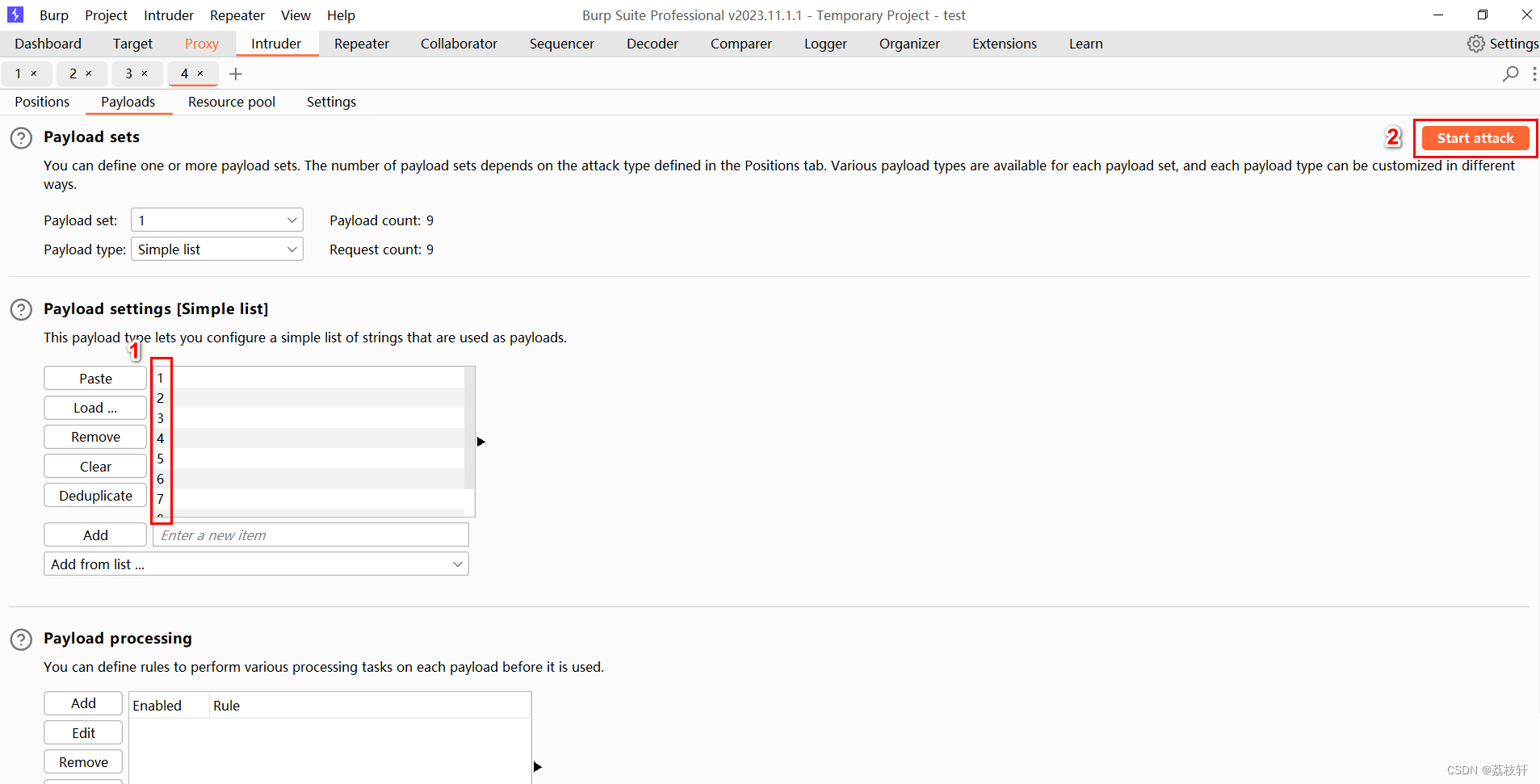The height and width of the screenshot is (784, 1540).
Task: Close Intruder tab 1
Action: 34,73
